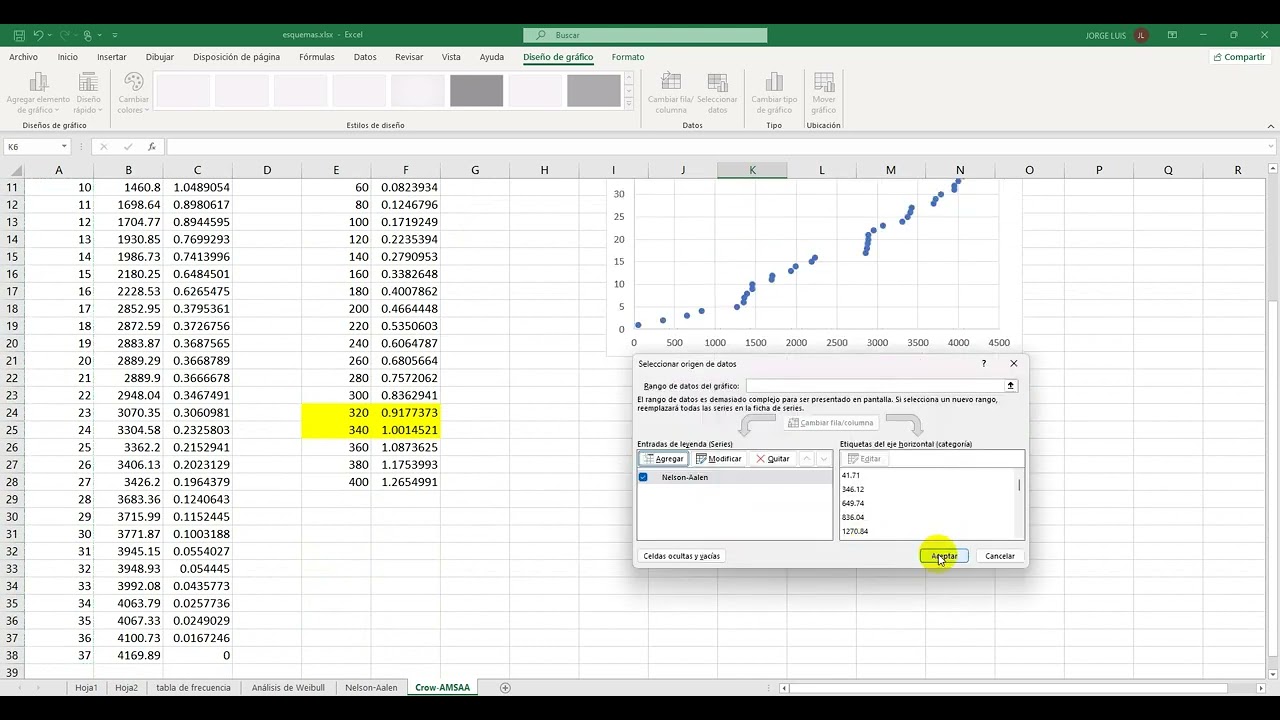Click the horizontal sheet scrollbar
This screenshot has height=720, width=1280.
1009,688
